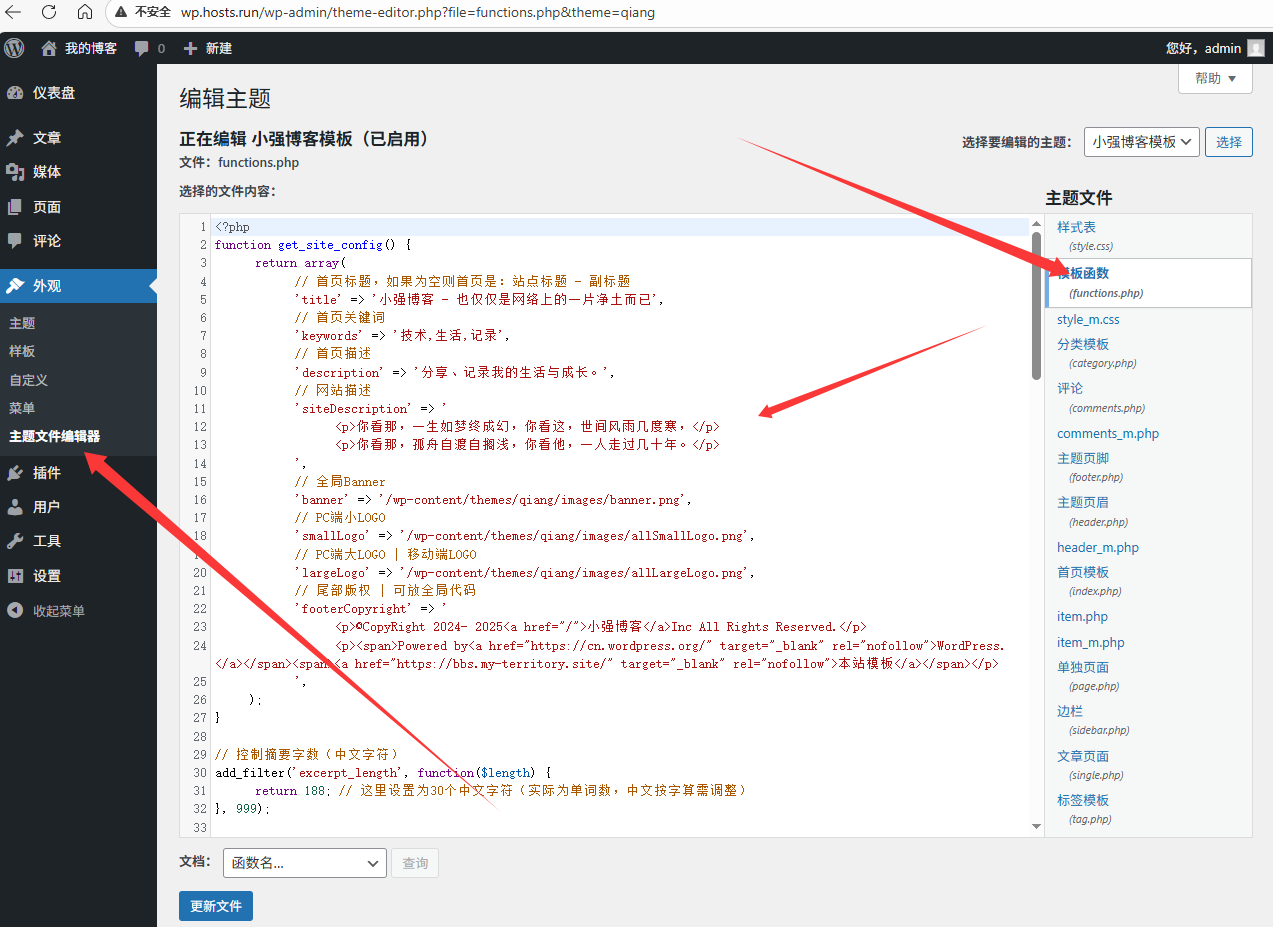Viewport: 1273px width, 927px height.
Task: Open 仪表盘 dashboard from sidebar
Action: coord(53,93)
